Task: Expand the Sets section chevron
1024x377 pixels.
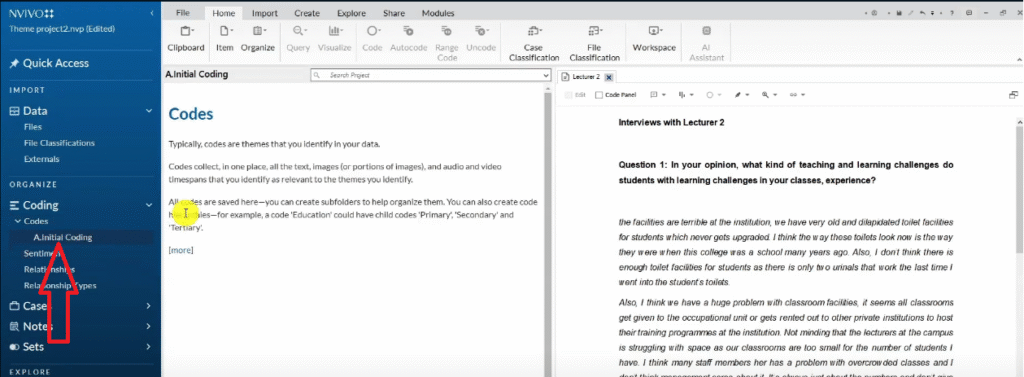Action: pos(149,346)
